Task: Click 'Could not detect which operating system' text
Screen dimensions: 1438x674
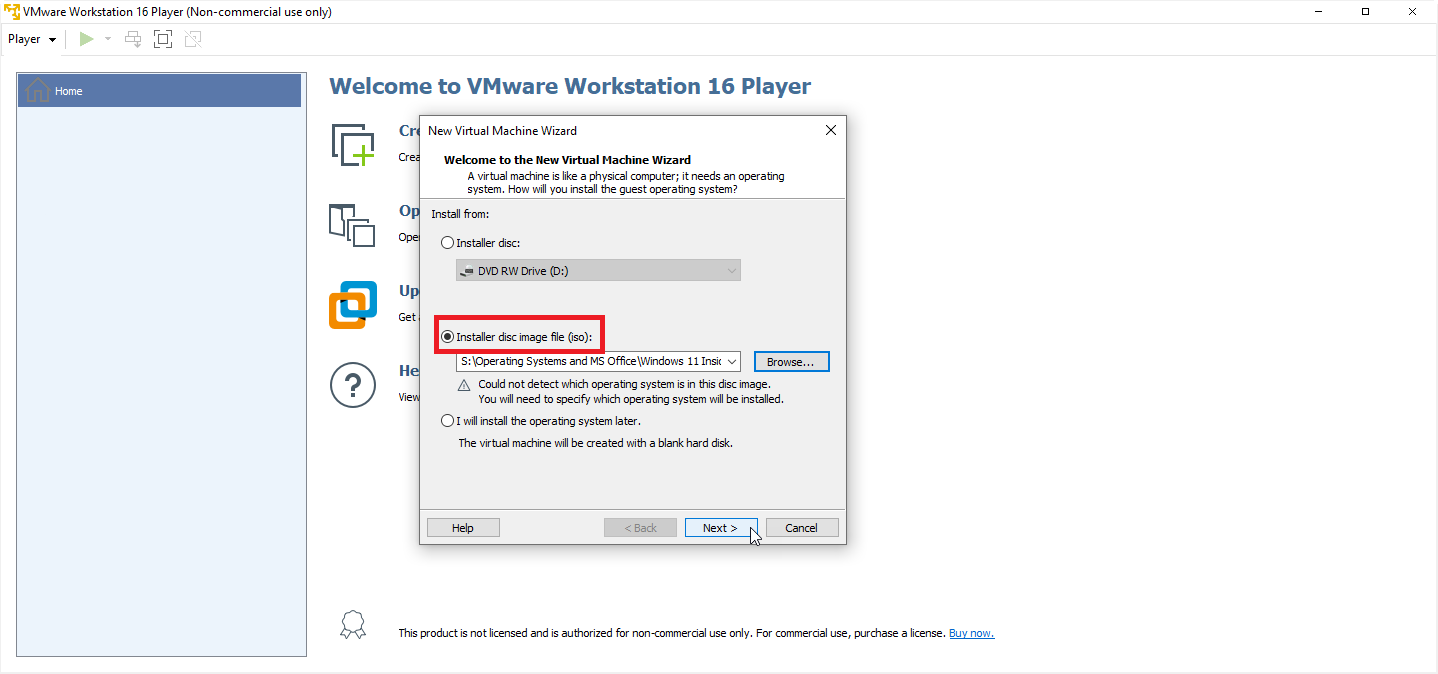Action: click(x=624, y=384)
